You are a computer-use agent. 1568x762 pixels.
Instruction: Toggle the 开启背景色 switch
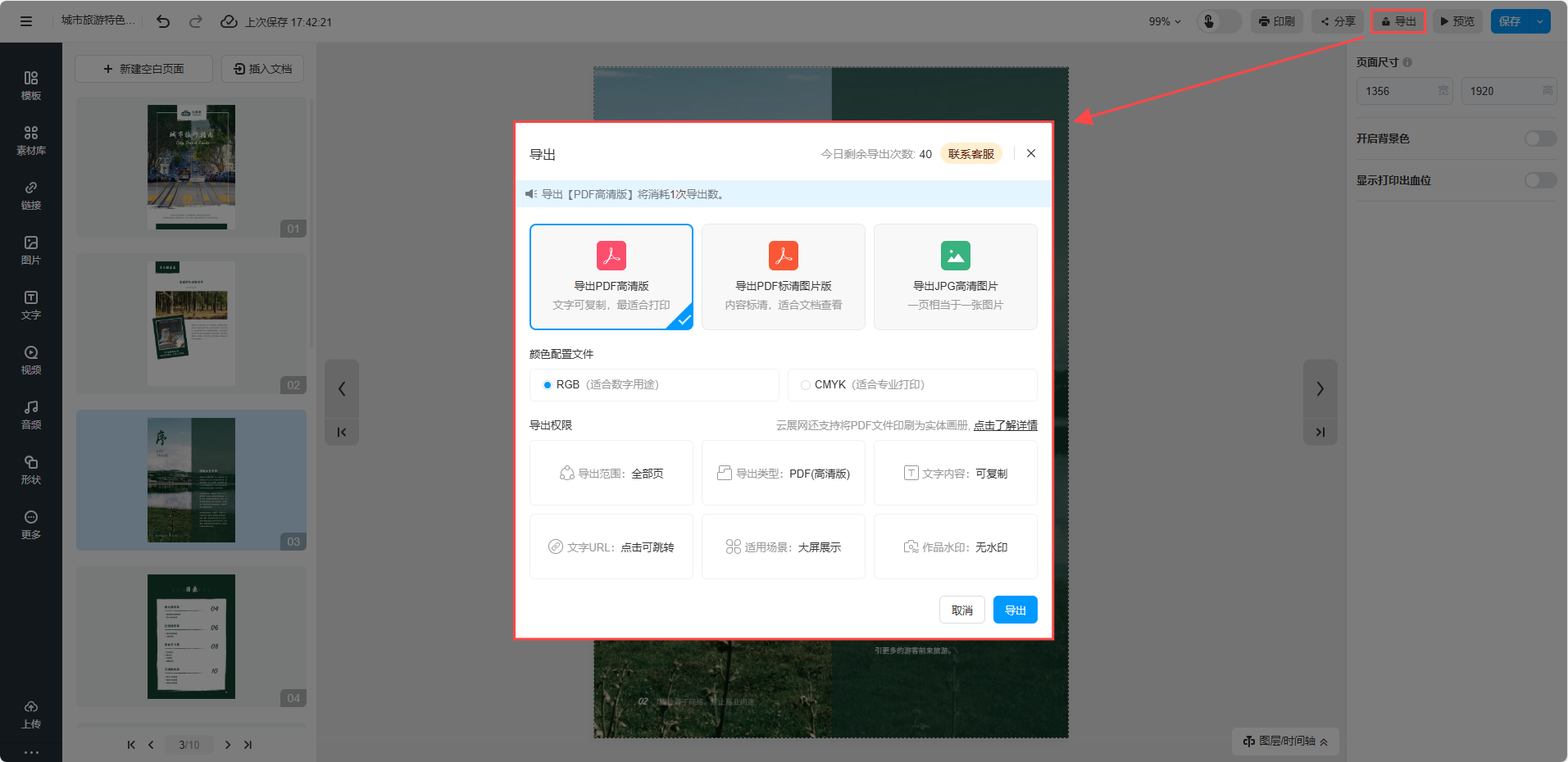coord(1539,138)
